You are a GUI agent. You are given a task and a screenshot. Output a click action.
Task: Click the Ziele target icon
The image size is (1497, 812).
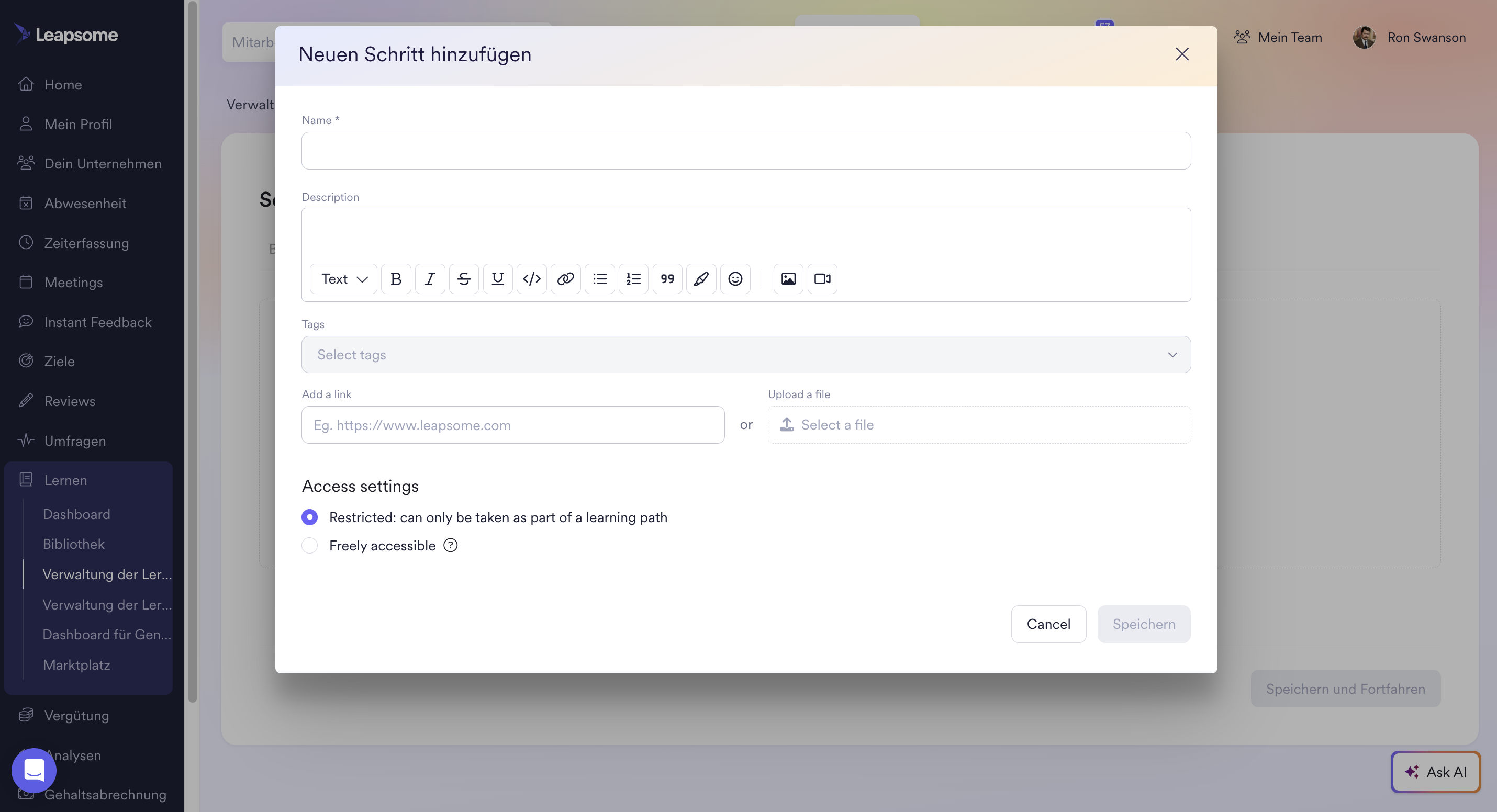tap(26, 360)
